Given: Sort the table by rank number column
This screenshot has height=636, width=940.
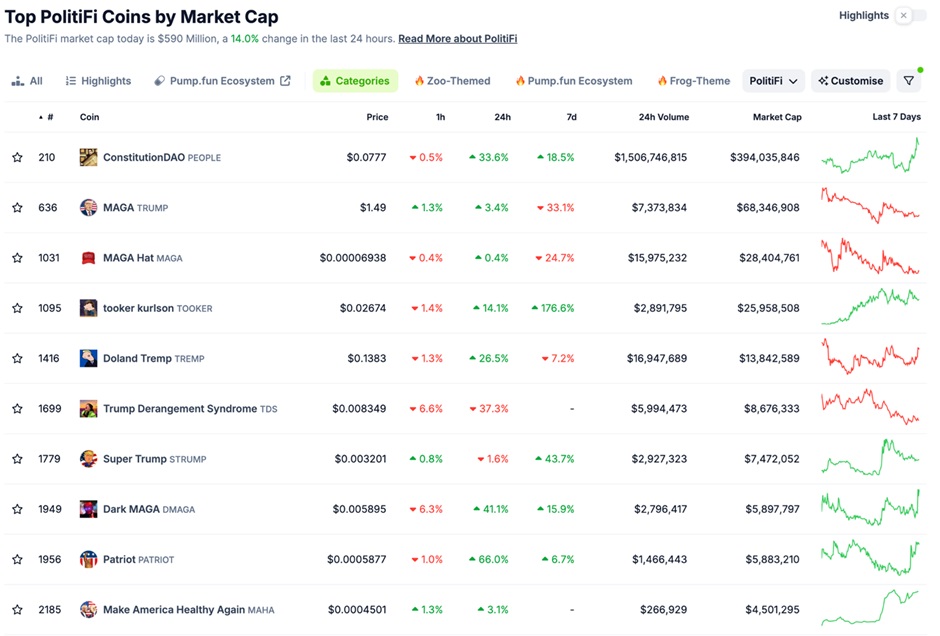Looking at the screenshot, I should point(46,117).
